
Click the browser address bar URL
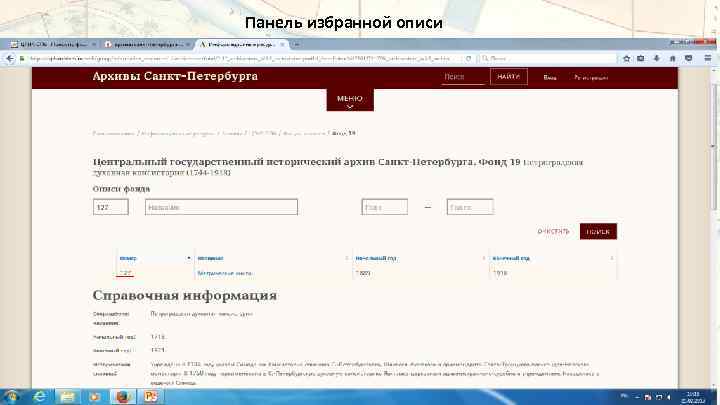[241, 58]
